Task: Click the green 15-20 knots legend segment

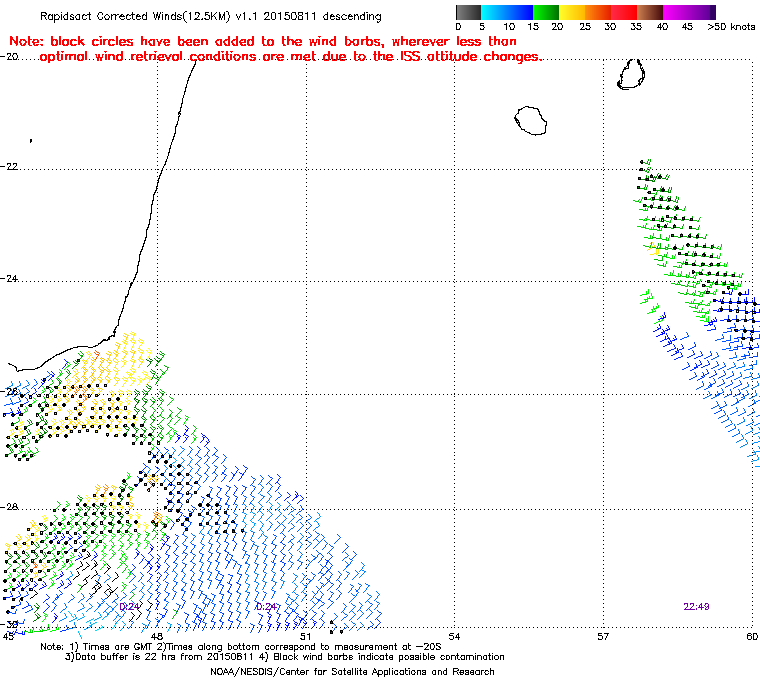Action: click(x=546, y=12)
